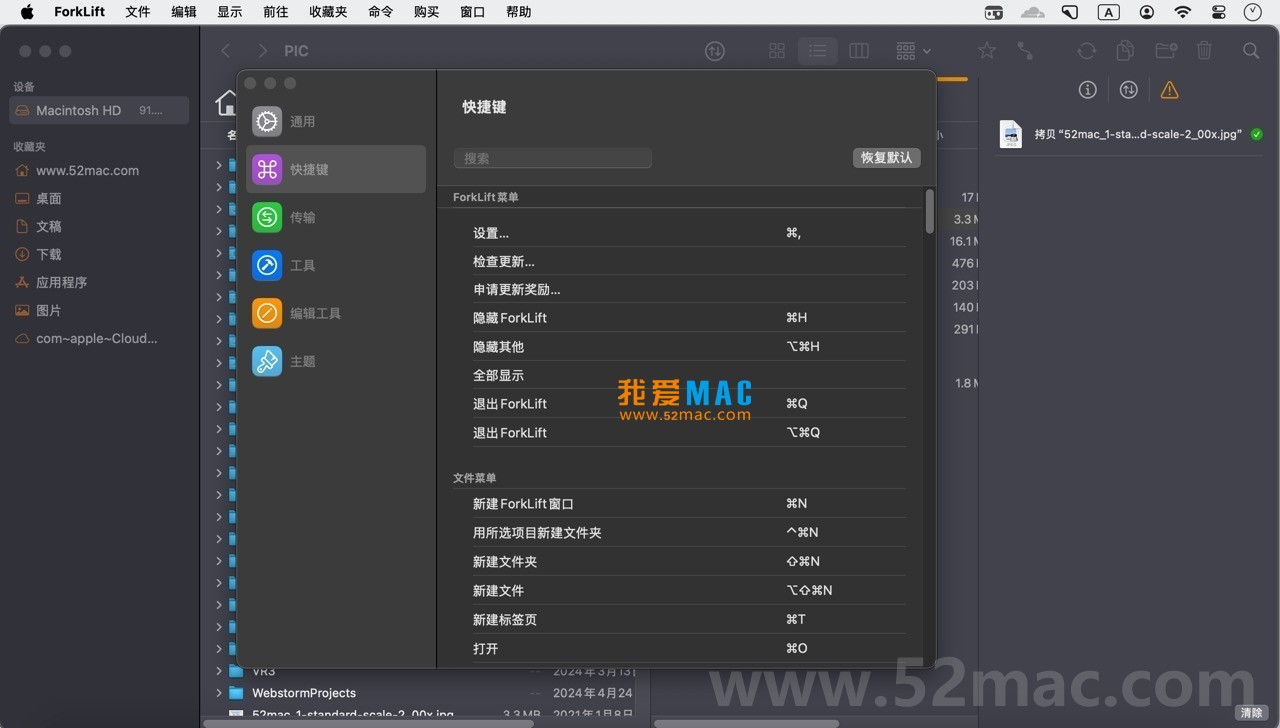The width and height of the screenshot is (1280, 728).
Task: Select com~apple~Cloud... in sidebar
Action: coord(99,338)
